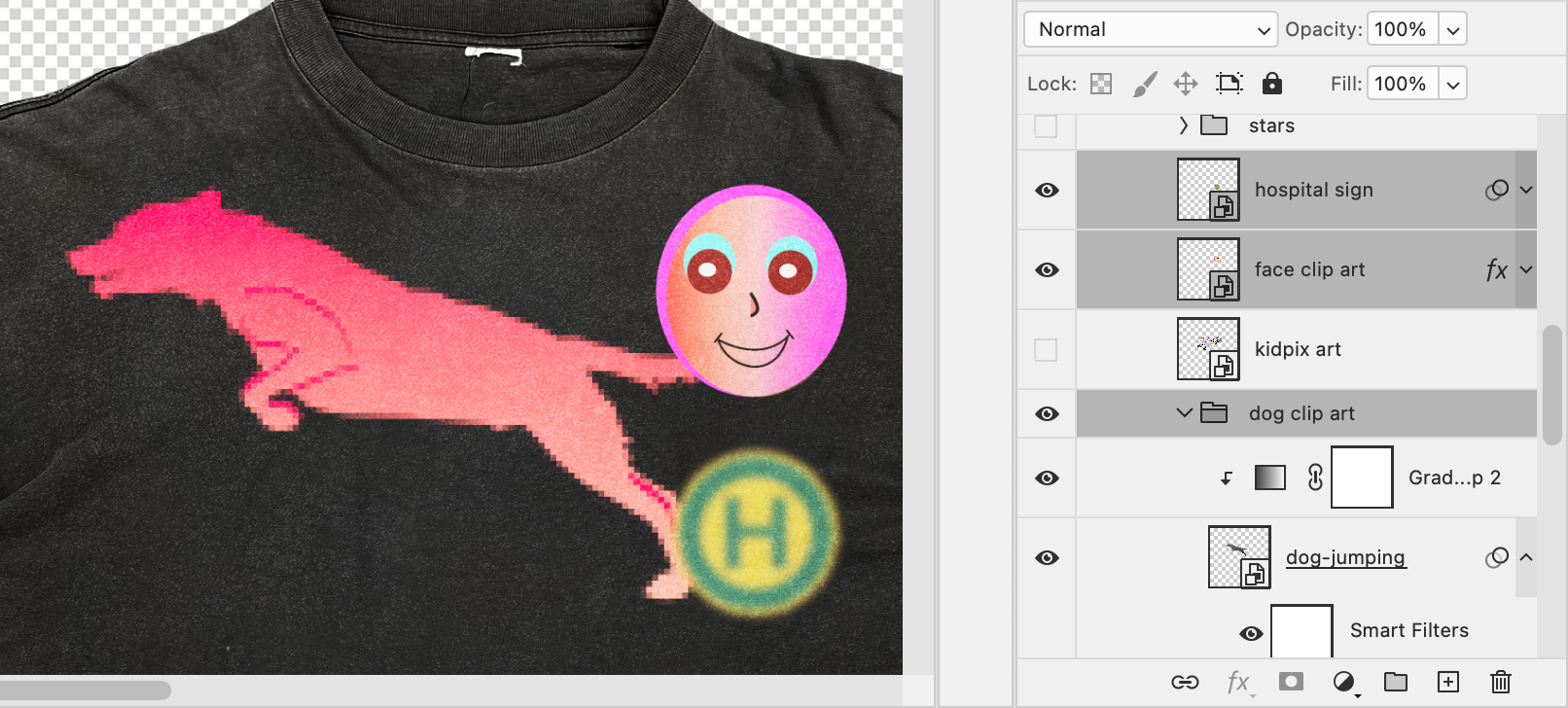Screen dimensions: 1568x708
Task: Add layer mask icon
Action: pyautogui.click(x=1291, y=681)
